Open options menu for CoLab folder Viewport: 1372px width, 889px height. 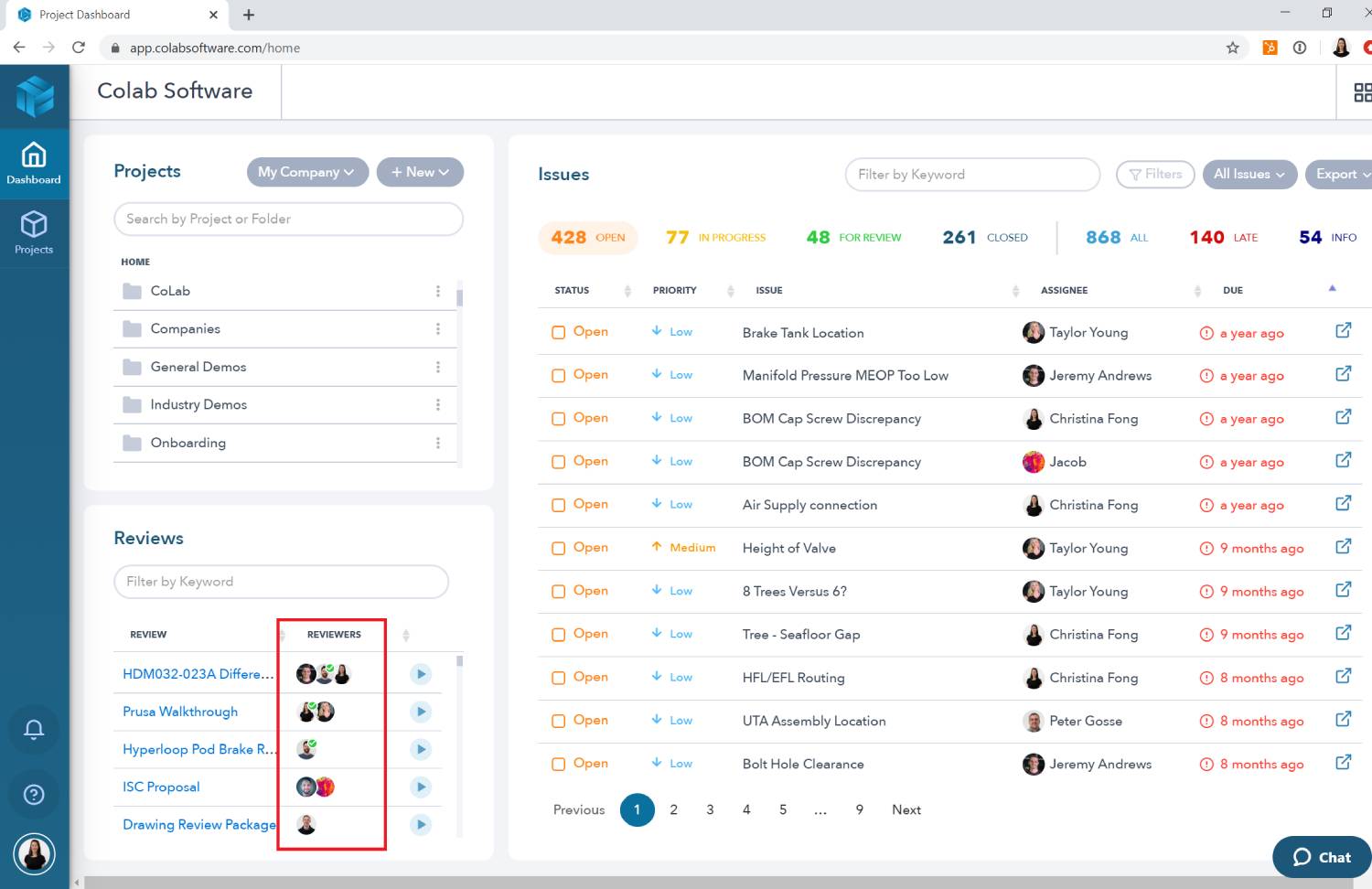(438, 291)
